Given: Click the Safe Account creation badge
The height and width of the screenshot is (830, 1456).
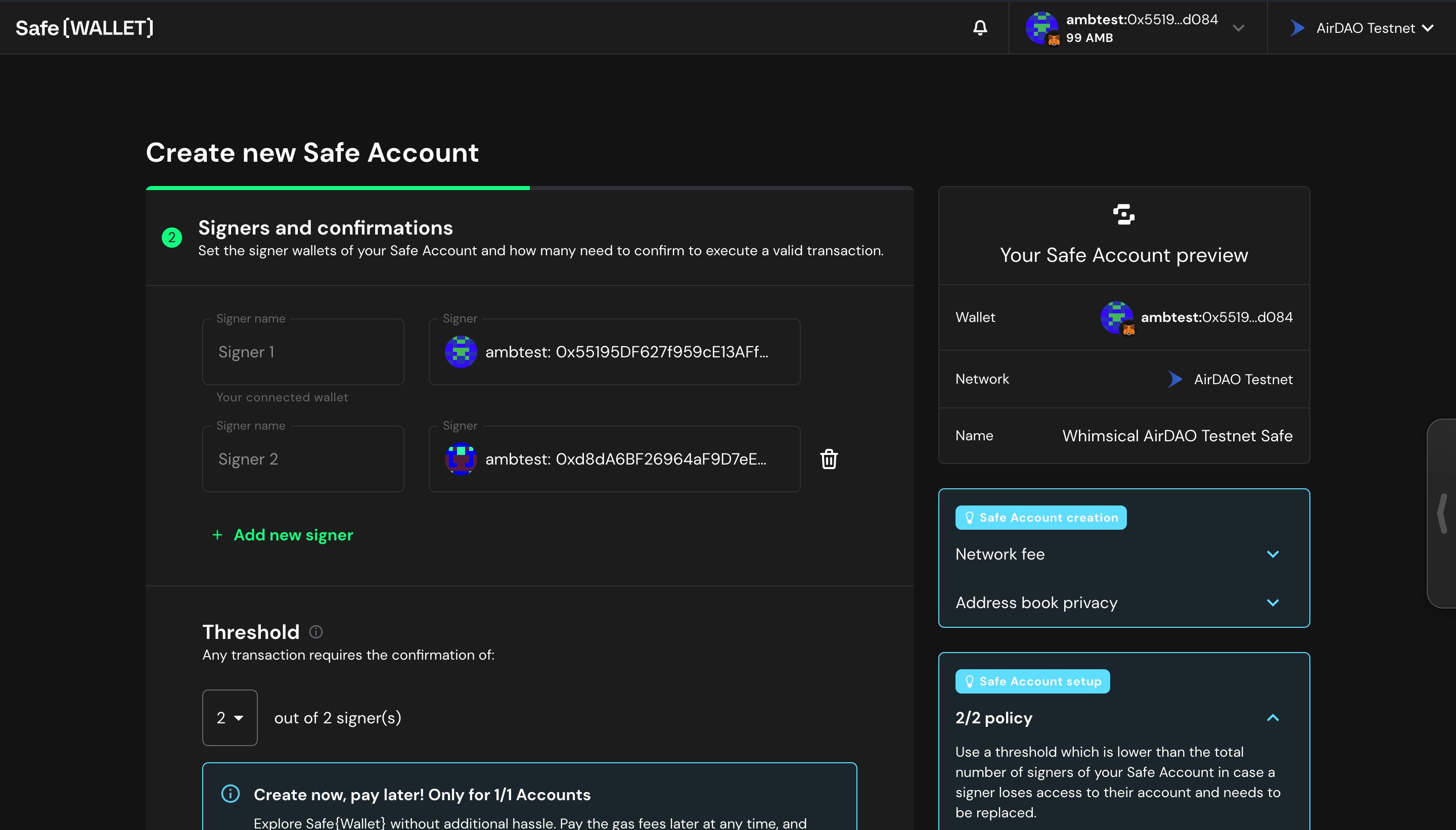Looking at the screenshot, I should tap(1041, 518).
